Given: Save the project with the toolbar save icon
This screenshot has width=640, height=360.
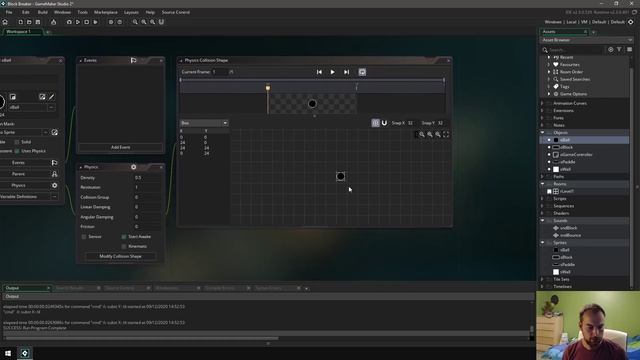Looking at the screenshot, I should pos(38,22).
